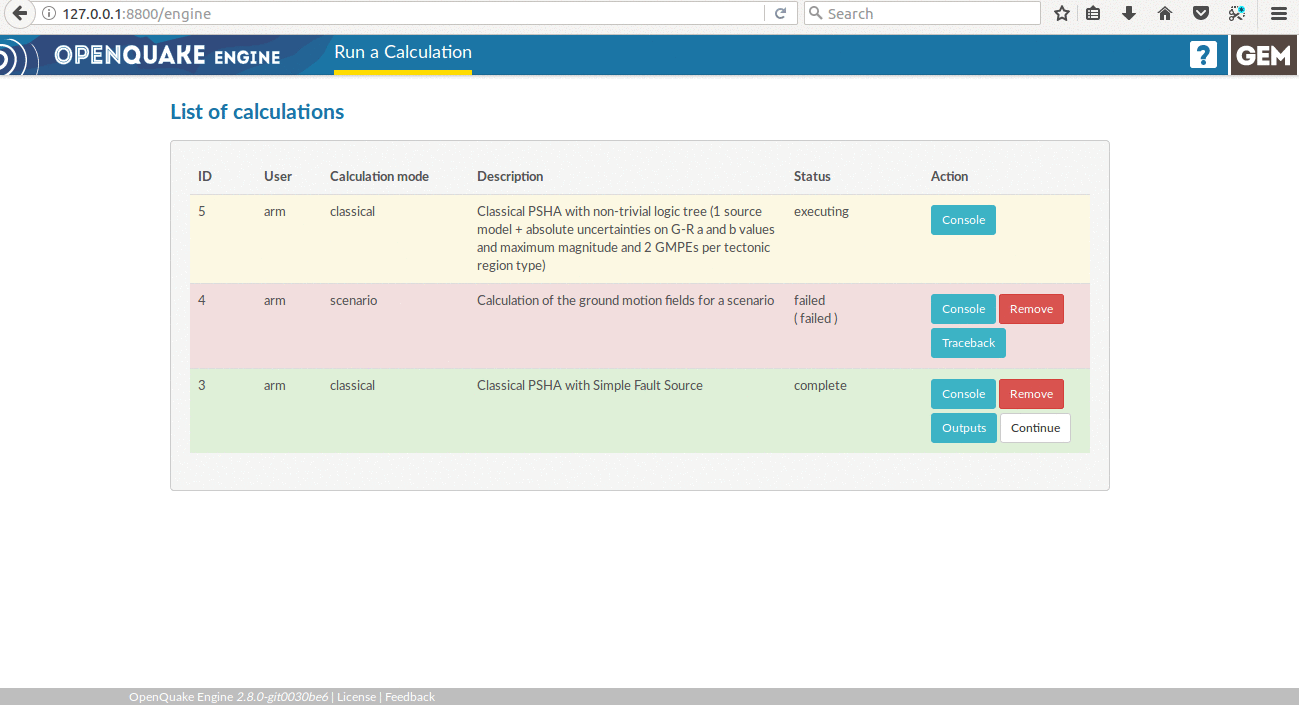
Task: Click the GEM logo
Action: pyautogui.click(x=1264, y=55)
